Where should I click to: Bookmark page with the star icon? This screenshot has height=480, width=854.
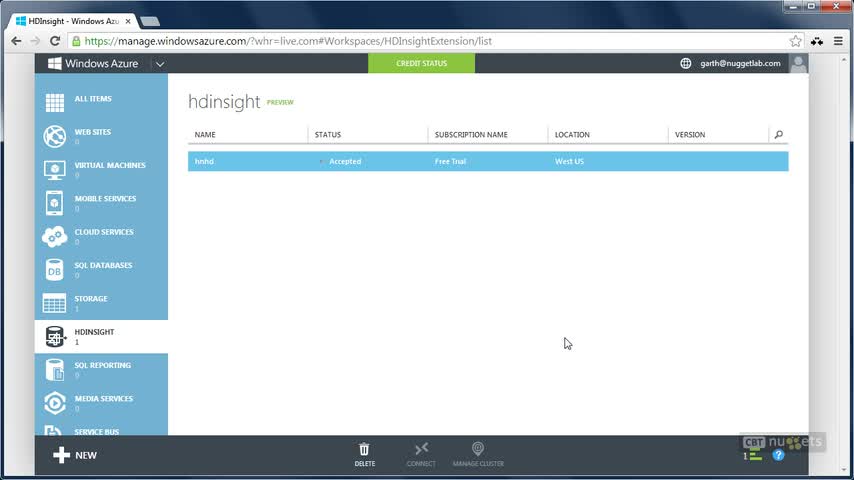[x=796, y=41]
